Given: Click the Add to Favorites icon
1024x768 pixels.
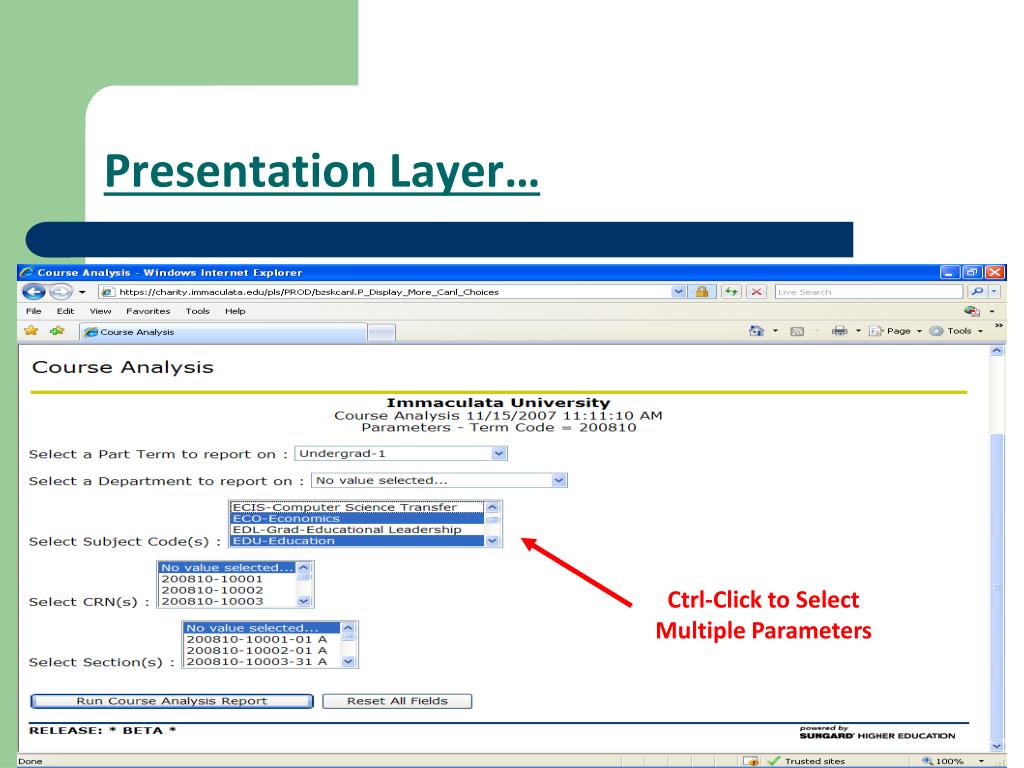Looking at the screenshot, I should [x=57, y=331].
